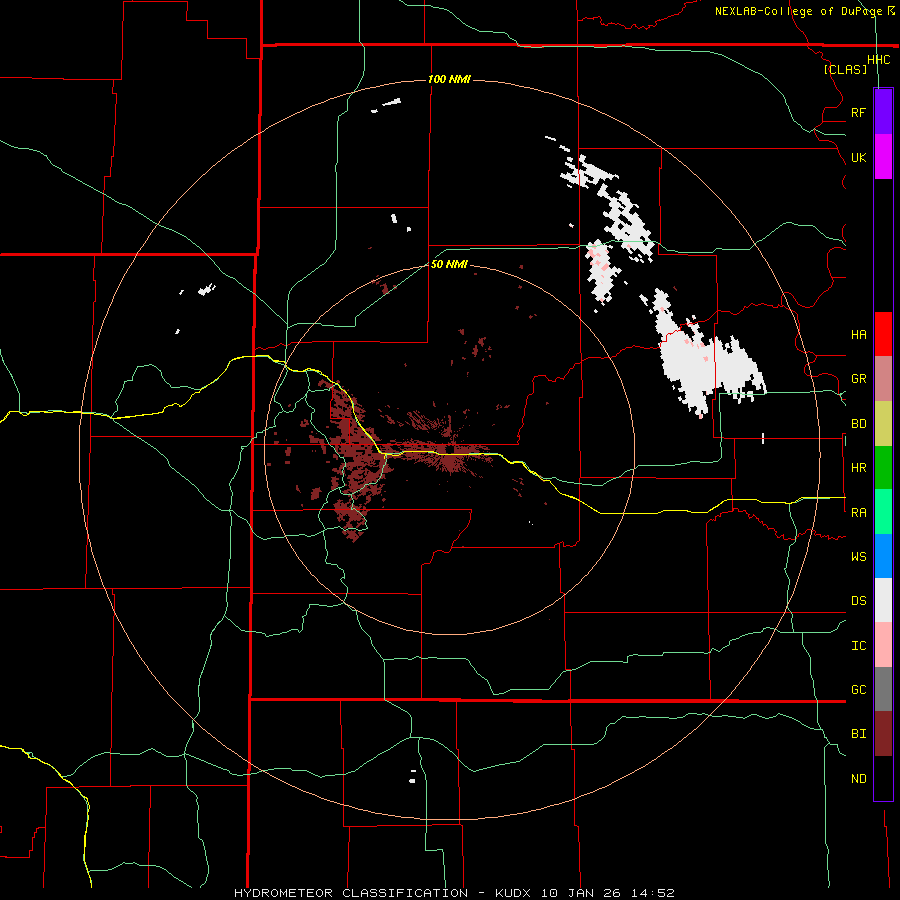Image resolution: width=900 pixels, height=900 pixels.
Task: Click the 14:52 timestamp
Action: 653,893
